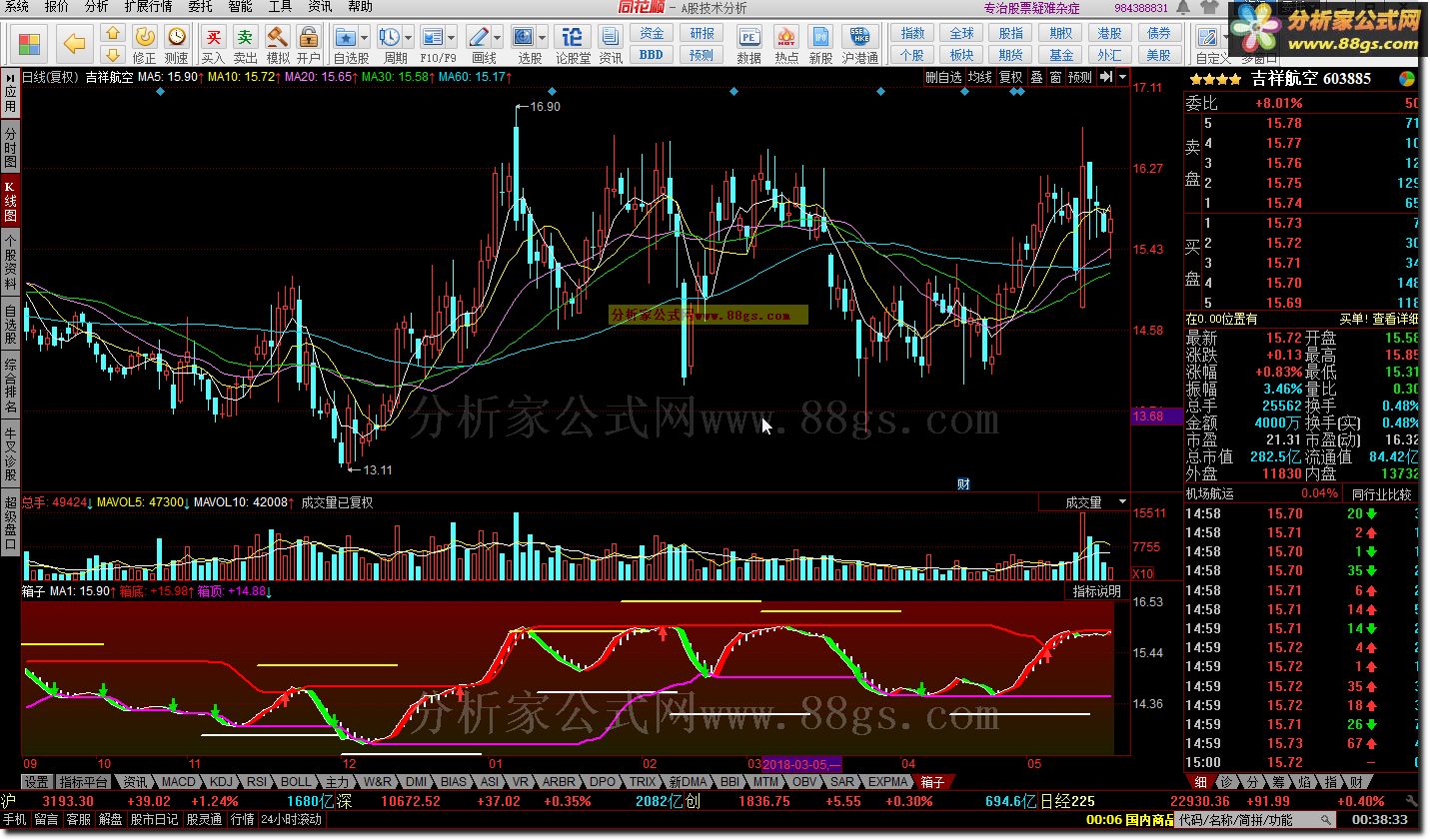
Task: Toggle the 叠 overlay option
Action: coord(1037,77)
